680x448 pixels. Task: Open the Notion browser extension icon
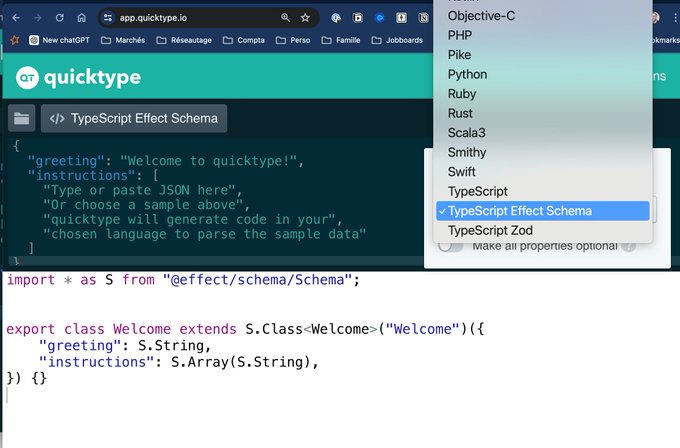pyautogui.click(x=423, y=18)
